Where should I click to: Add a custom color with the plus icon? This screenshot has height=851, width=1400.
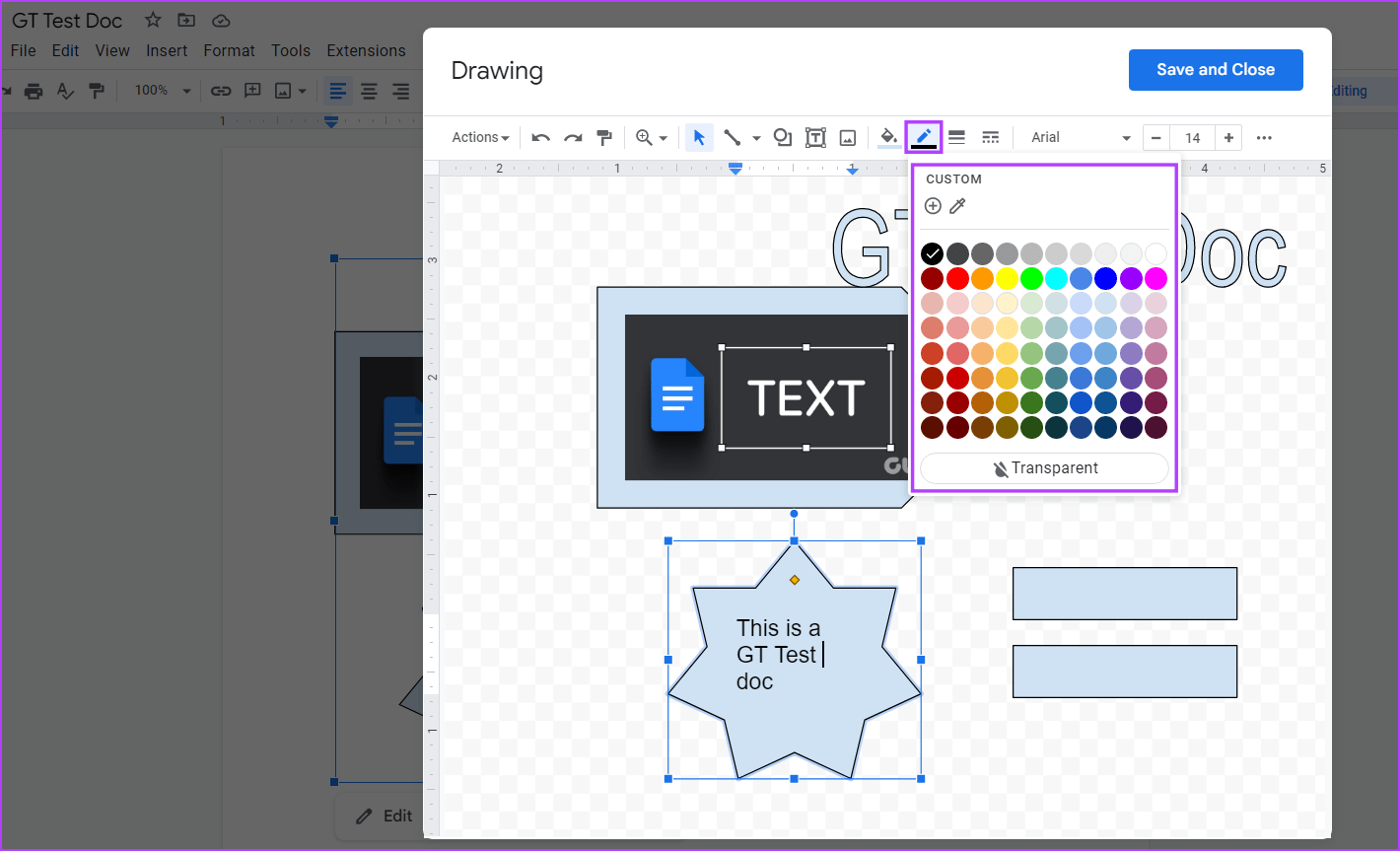(x=933, y=206)
